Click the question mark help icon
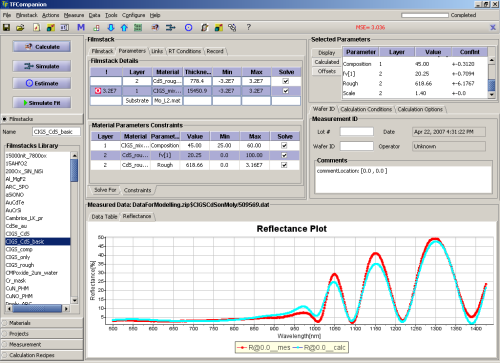 tap(248, 27)
